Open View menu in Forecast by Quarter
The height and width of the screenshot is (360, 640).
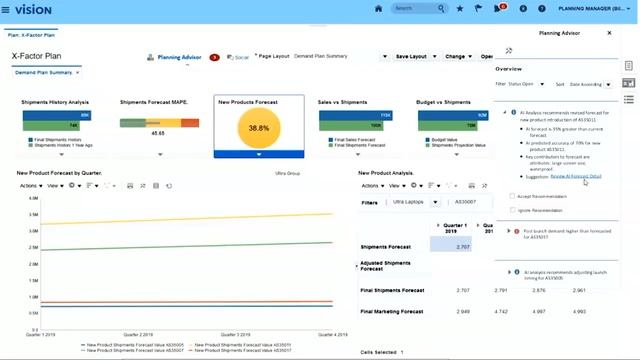55,186
